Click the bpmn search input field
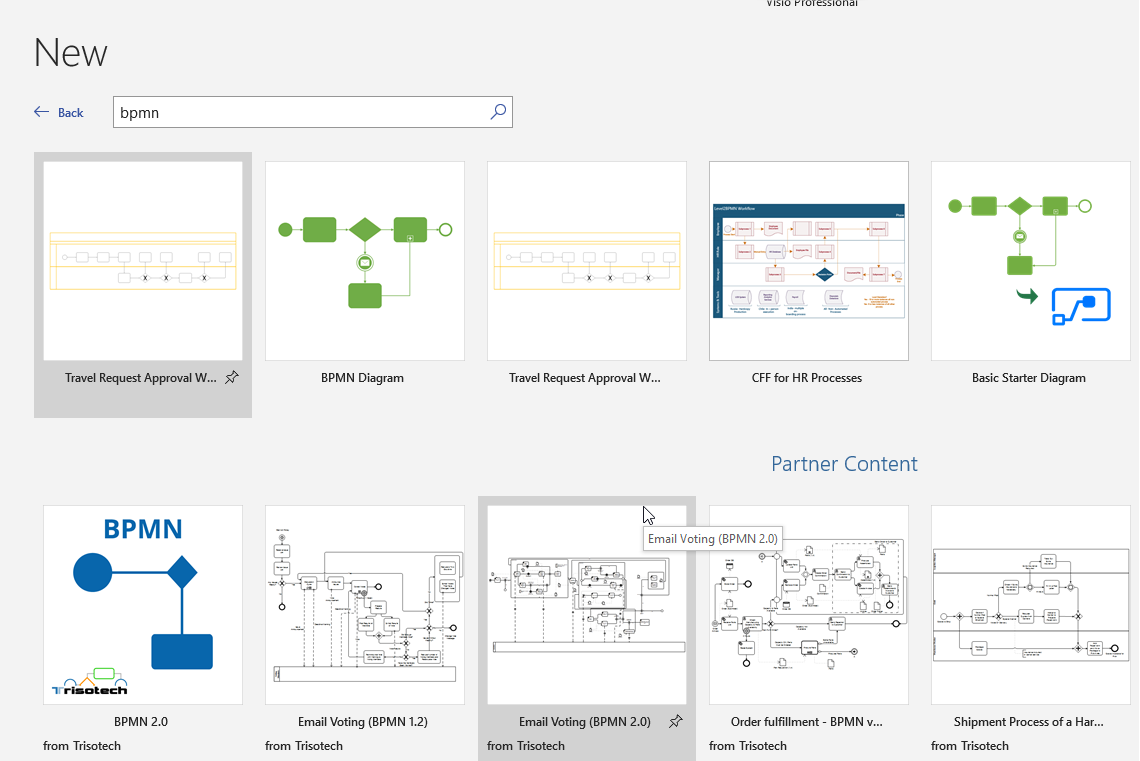1140x761 pixels. pyautogui.click(x=300, y=112)
